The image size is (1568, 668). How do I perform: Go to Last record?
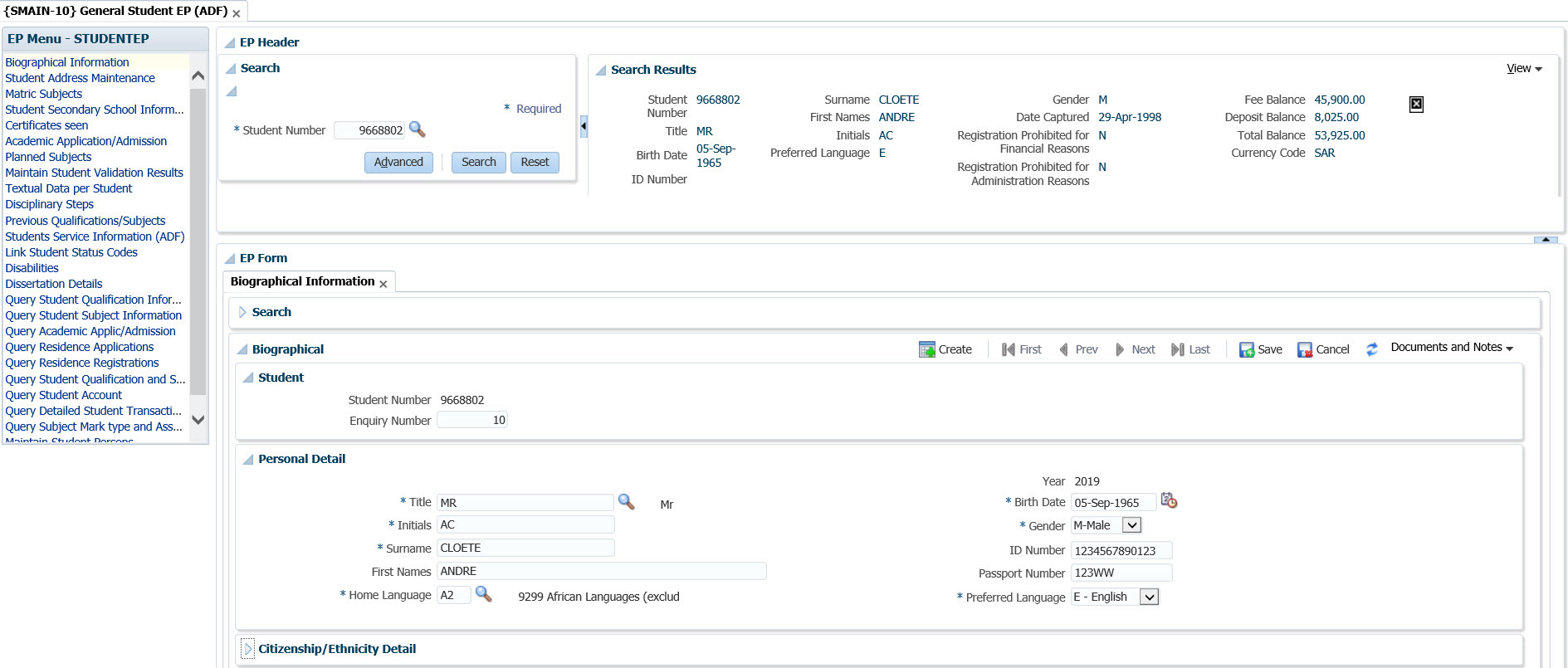click(x=1190, y=349)
